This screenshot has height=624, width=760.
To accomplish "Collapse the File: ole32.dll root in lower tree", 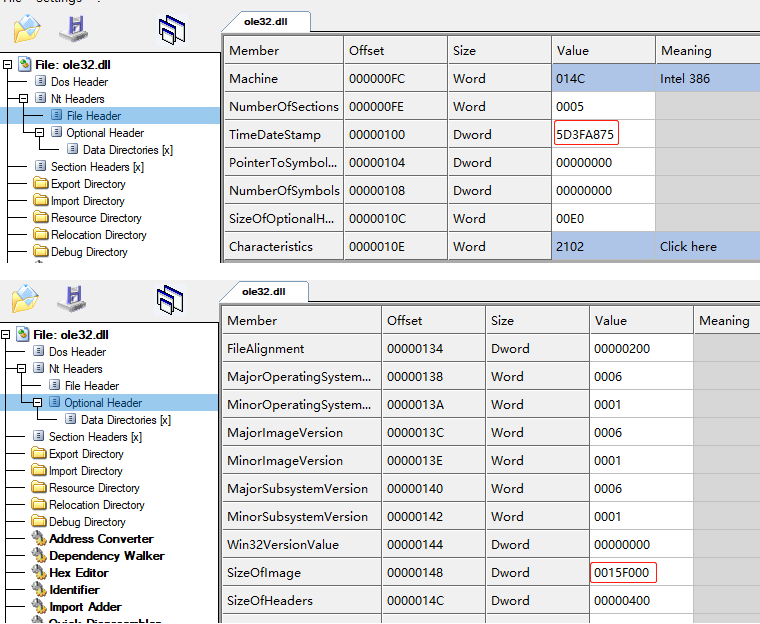I will [x=5, y=335].
